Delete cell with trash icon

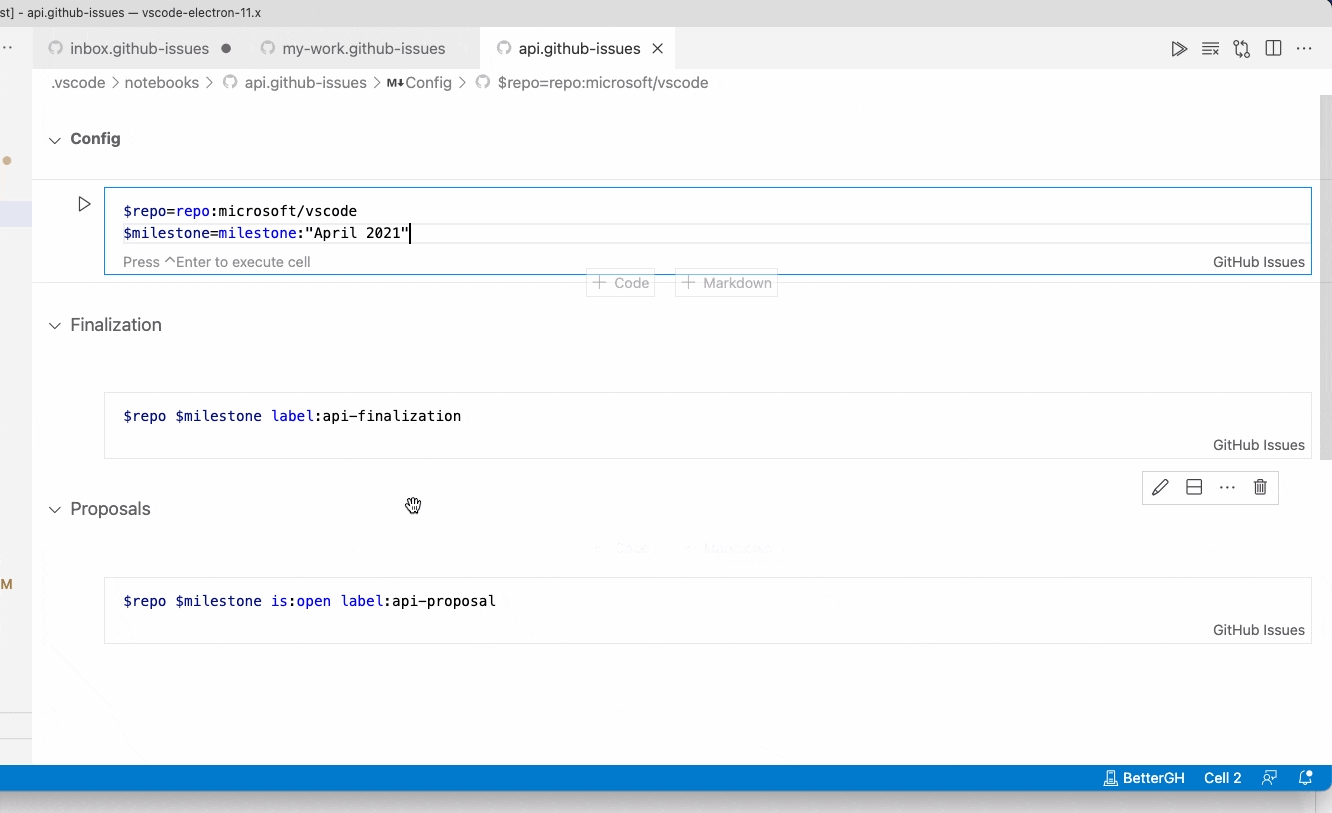coord(1260,487)
